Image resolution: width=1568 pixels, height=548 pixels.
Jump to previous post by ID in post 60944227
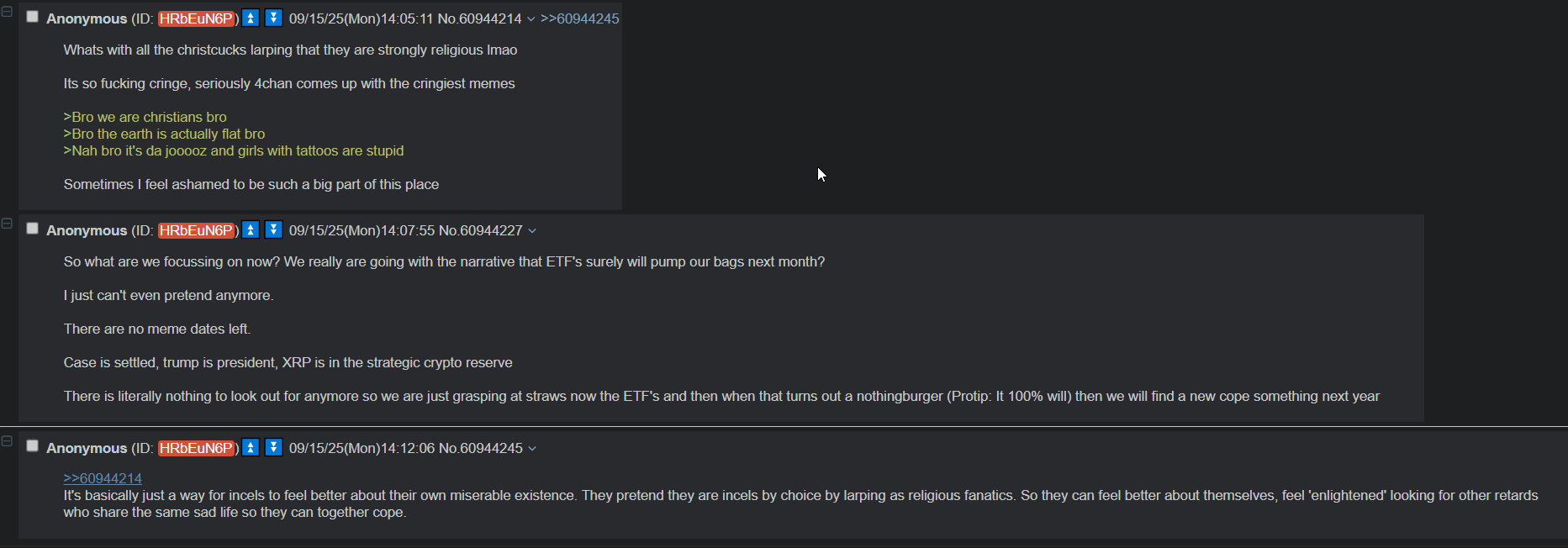251,229
